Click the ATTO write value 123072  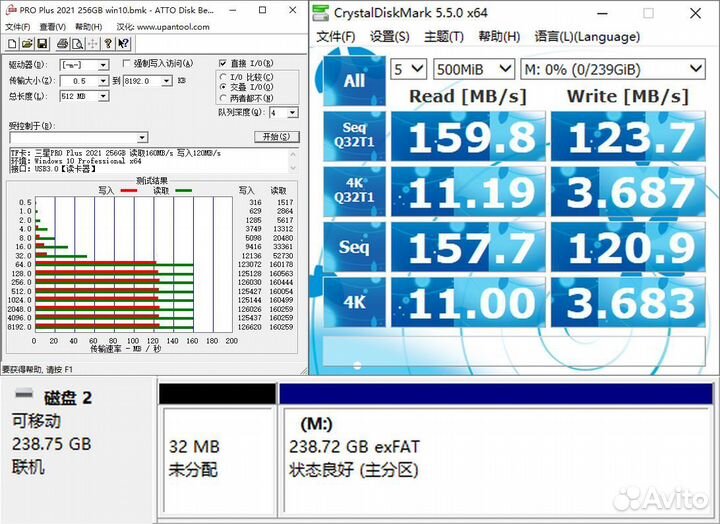point(250,265)
